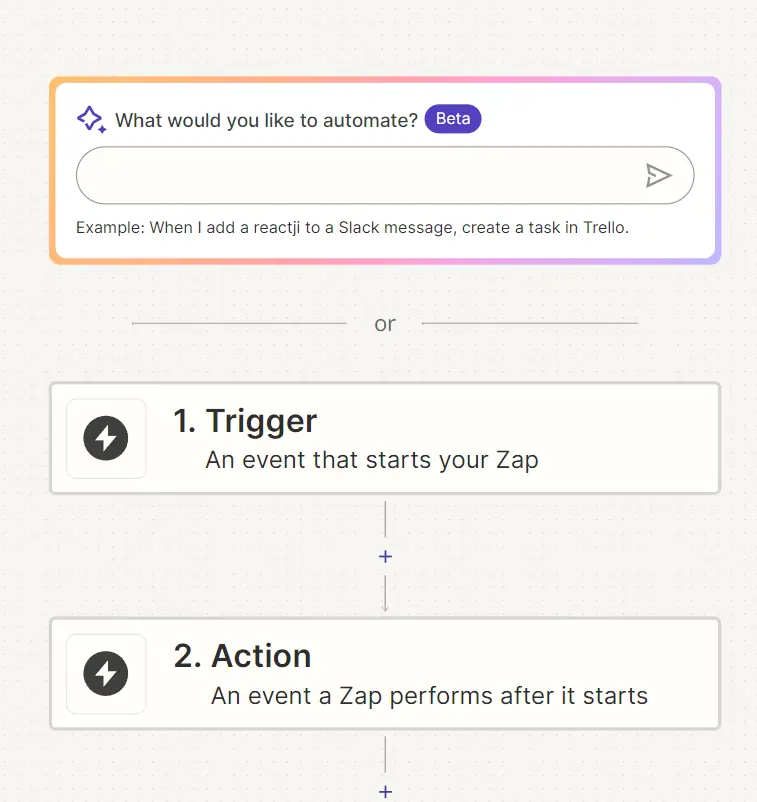Add a step between Trigger and Action

[385, 556]
